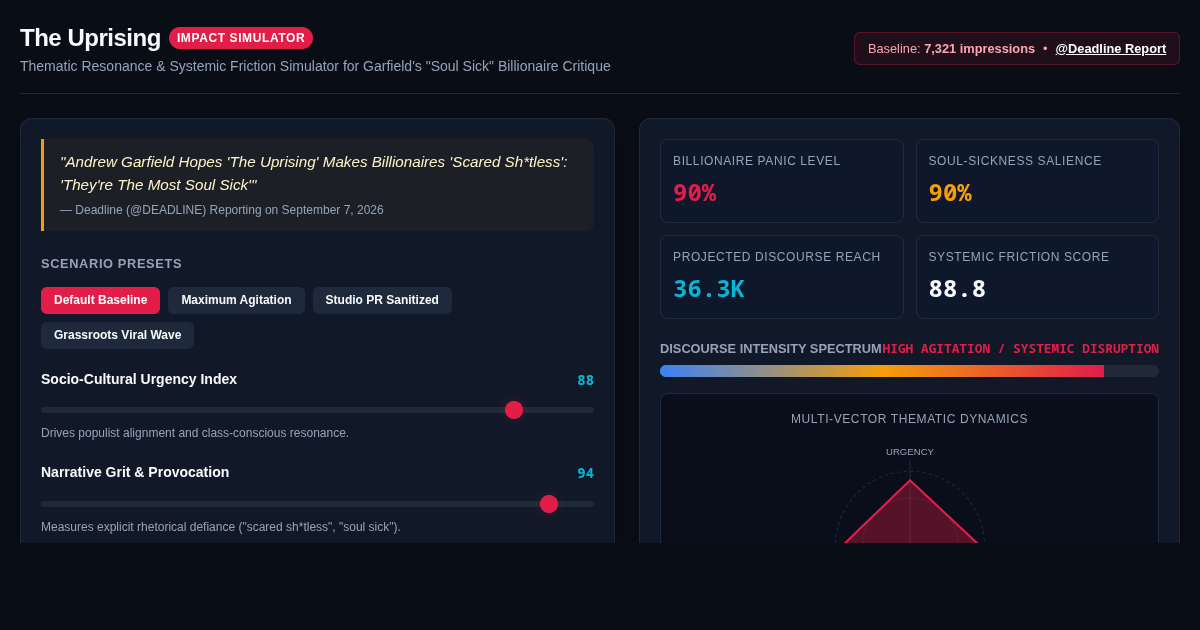Click the Andrew Garfield headline quote
This screenshot has height=630, width=1200.
[x=313, y=173]
